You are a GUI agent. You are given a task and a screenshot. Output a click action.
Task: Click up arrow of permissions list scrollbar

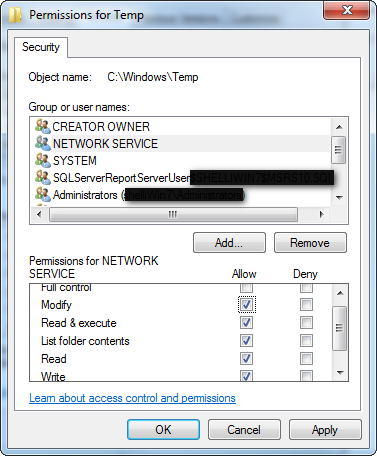[340, 293]
